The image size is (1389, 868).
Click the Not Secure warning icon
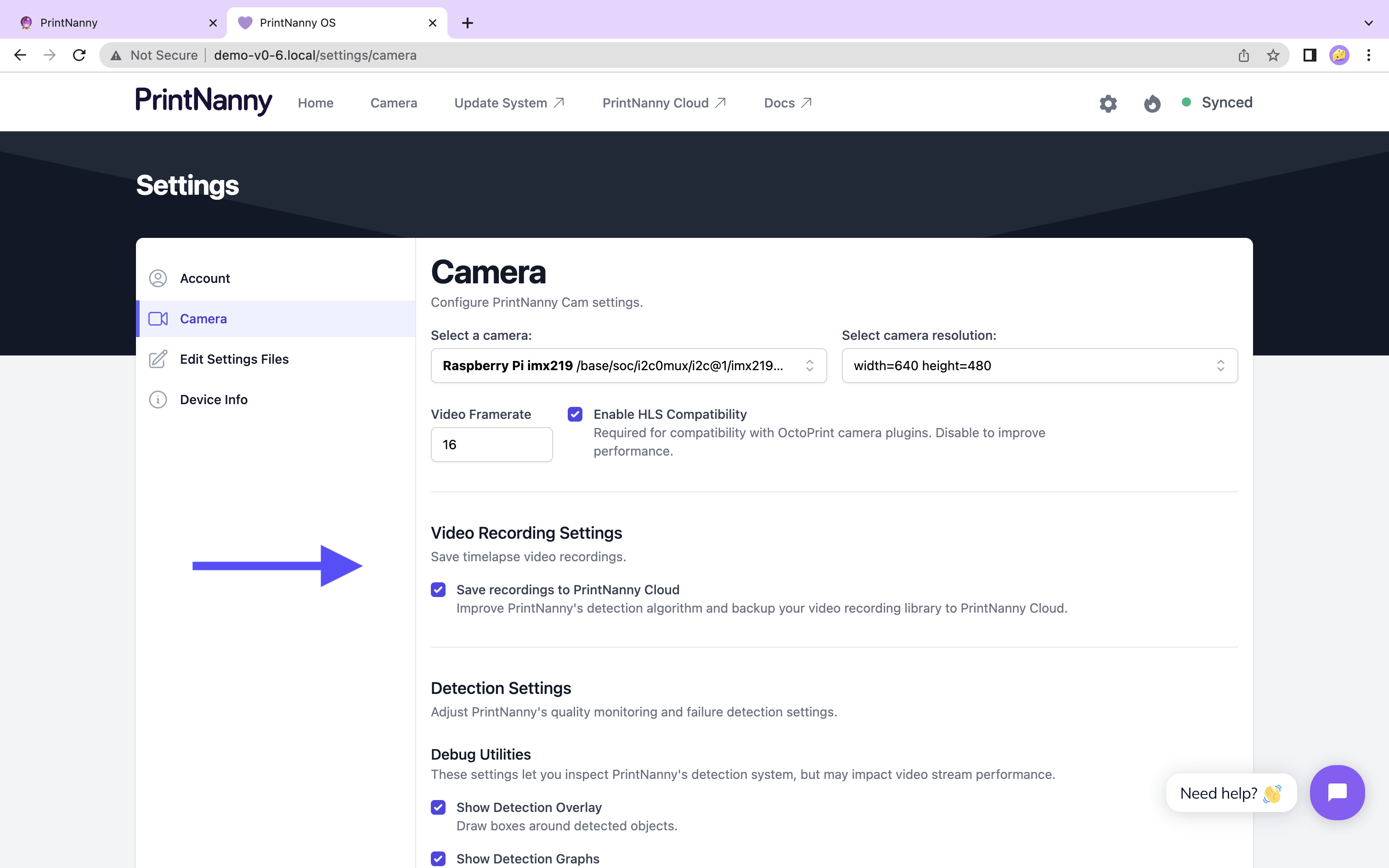click(x=116, y=56)
